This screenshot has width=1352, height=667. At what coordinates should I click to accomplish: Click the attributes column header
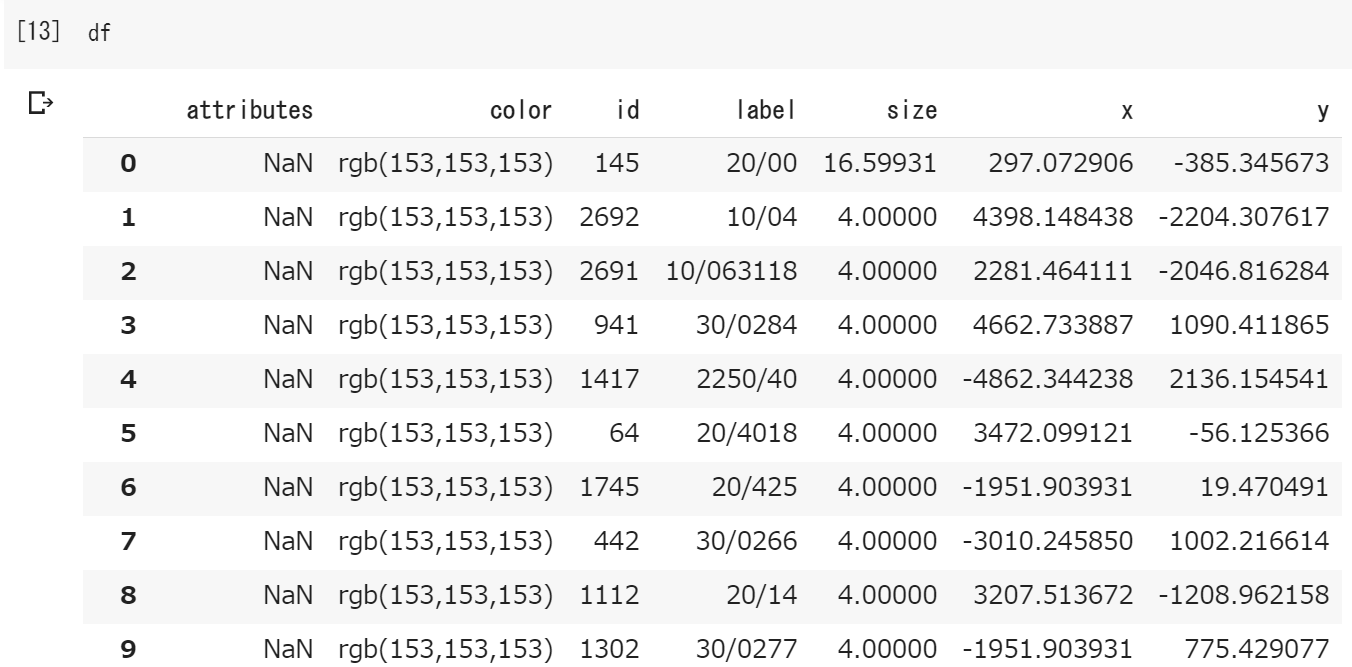coord(250,111)
